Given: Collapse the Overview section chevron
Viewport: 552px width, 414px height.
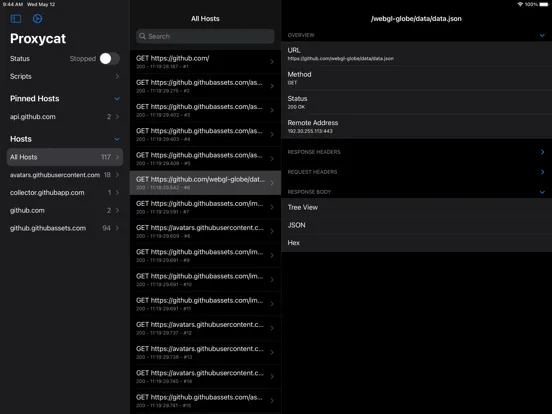Looking at the screenshot, I should pos(542,35).
